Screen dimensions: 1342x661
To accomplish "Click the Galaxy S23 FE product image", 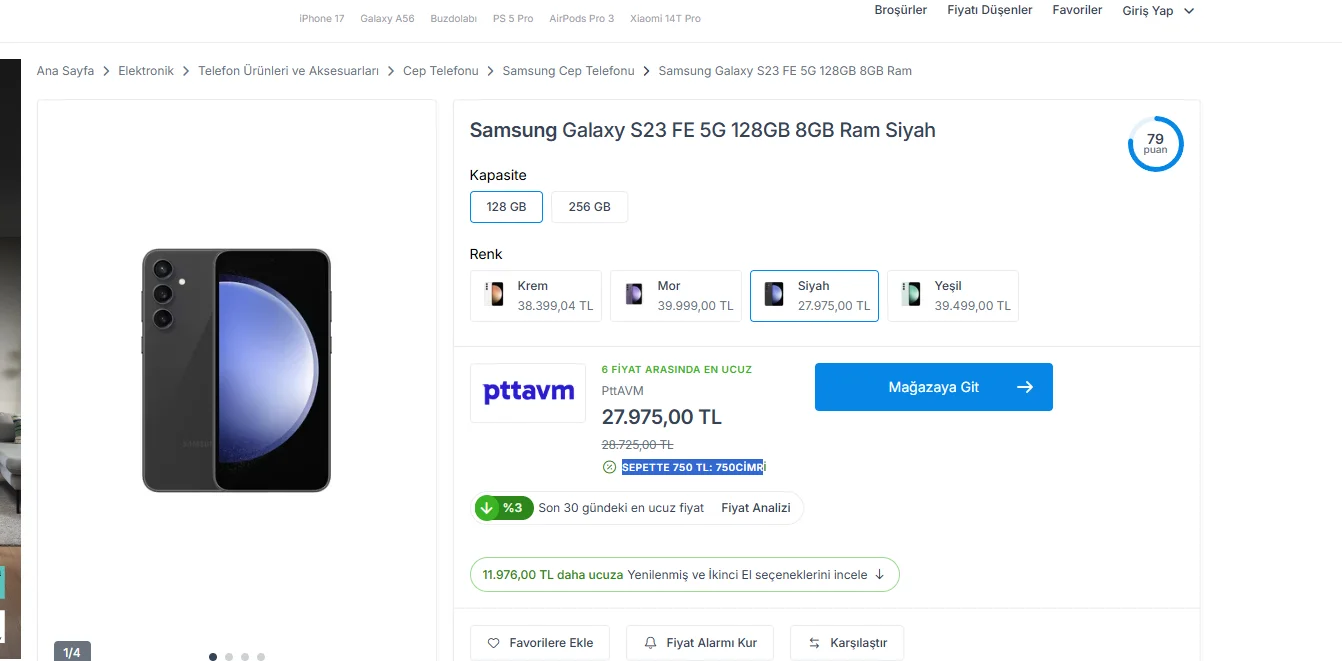I will 236,370.
